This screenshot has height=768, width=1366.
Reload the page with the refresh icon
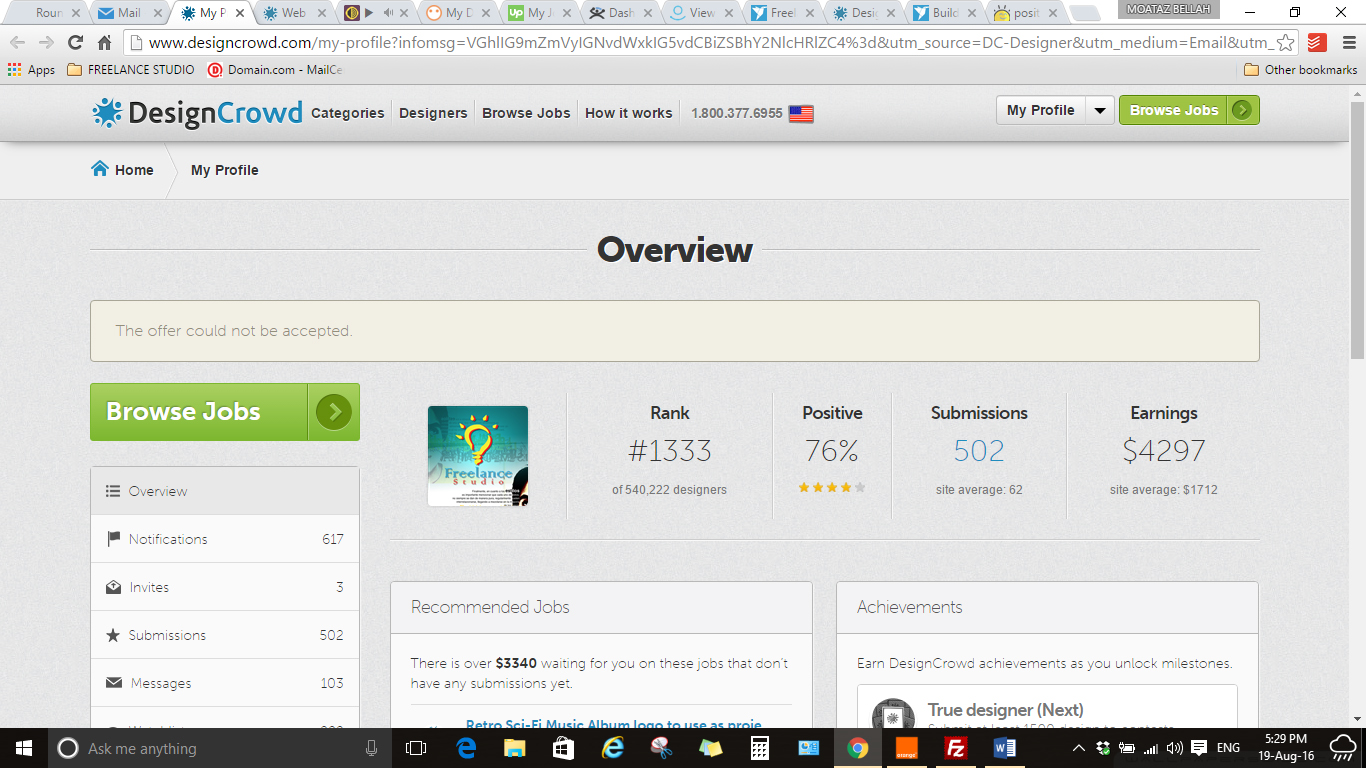point(75,43)
